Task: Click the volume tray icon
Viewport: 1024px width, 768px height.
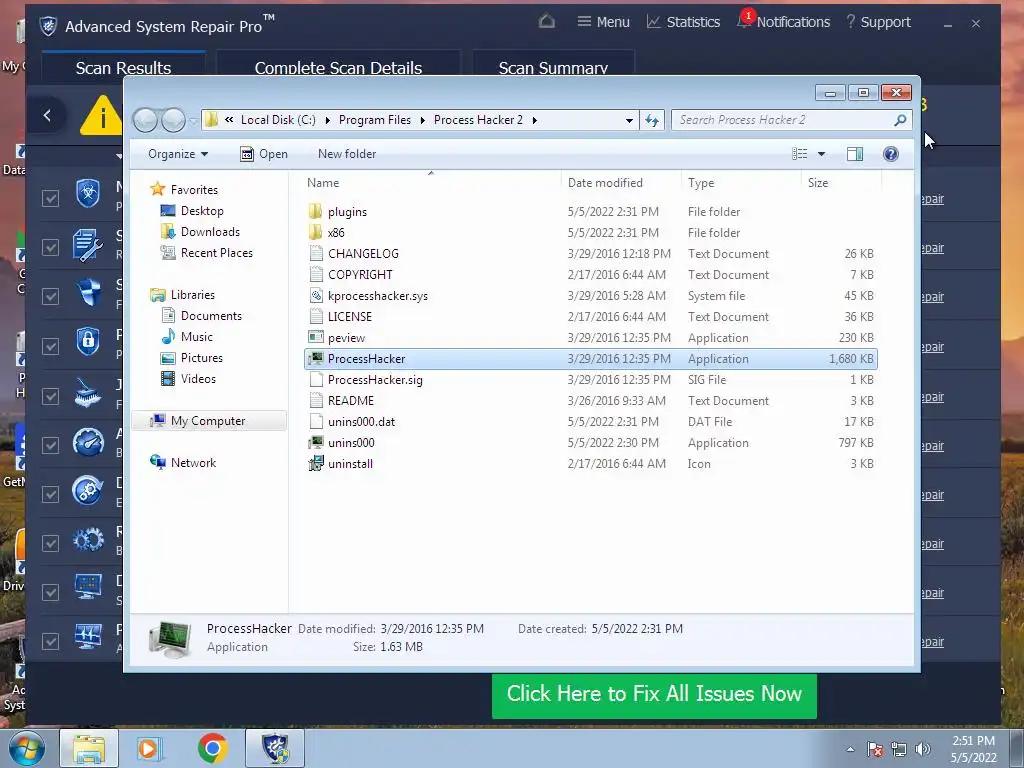Action: click(923, 749)
